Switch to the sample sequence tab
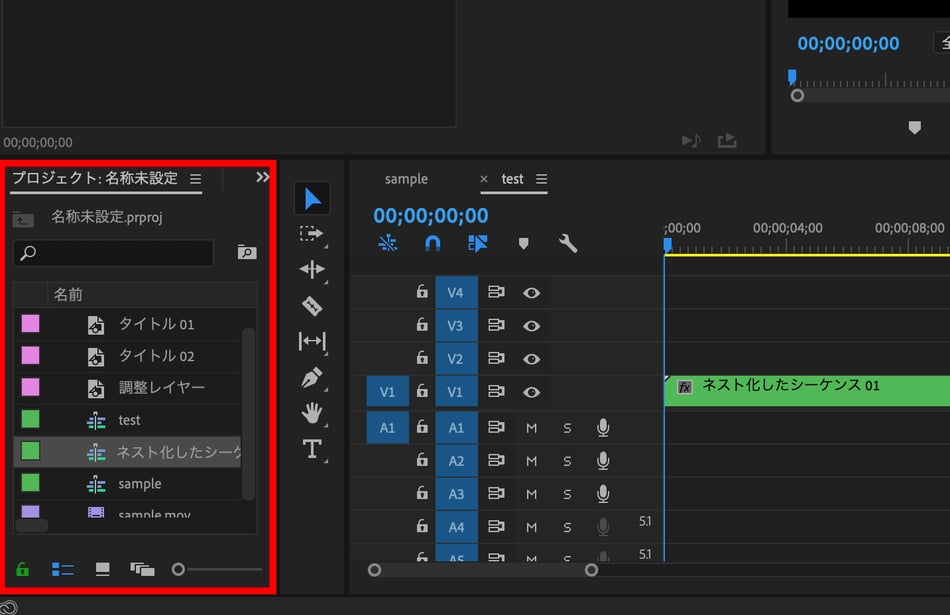The image size is (950, 615). 406,179
